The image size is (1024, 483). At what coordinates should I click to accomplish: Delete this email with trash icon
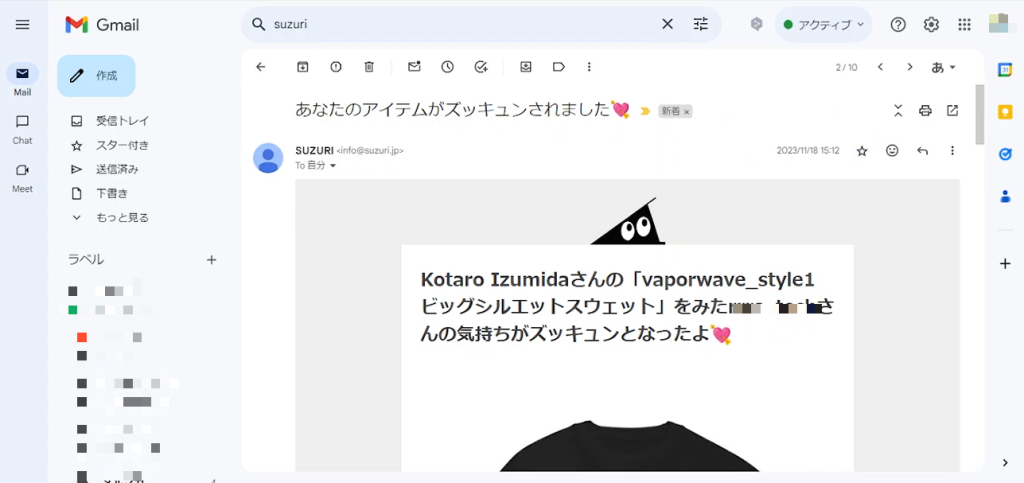coord(369,67)
